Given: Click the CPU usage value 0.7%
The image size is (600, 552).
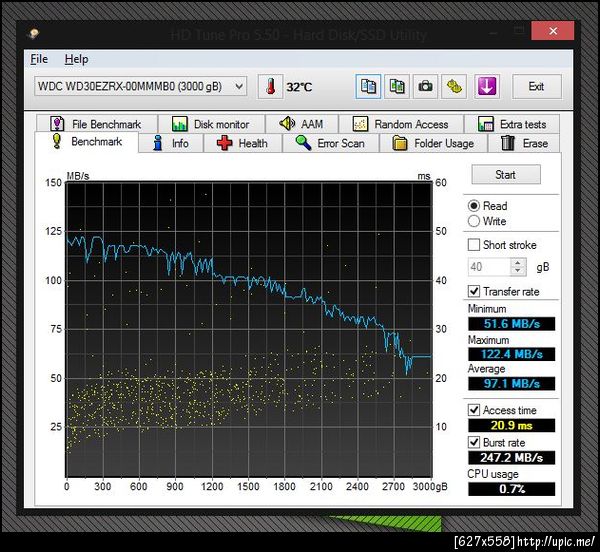Looking at the screenshot, I should 512,489.
